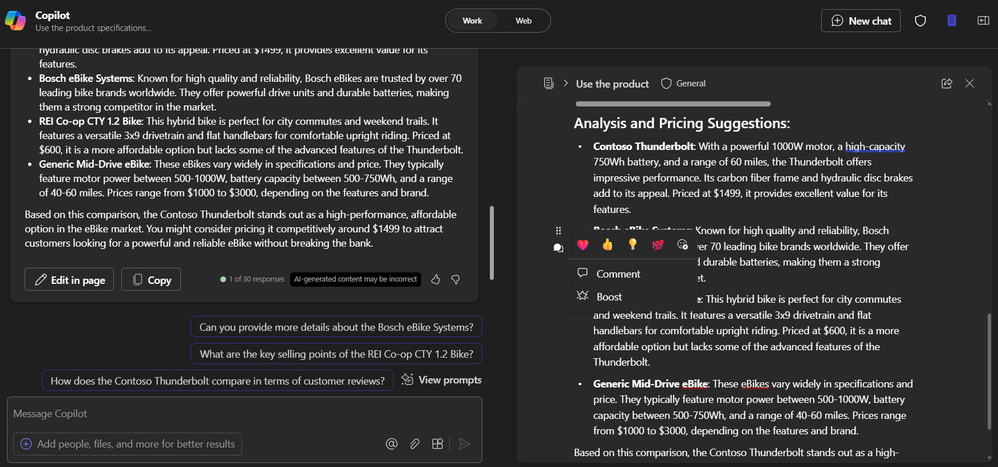Click the send message arrow icon
Image resolution: width=998 pixels, height=467 pixels.
click(x=465, y=444)
